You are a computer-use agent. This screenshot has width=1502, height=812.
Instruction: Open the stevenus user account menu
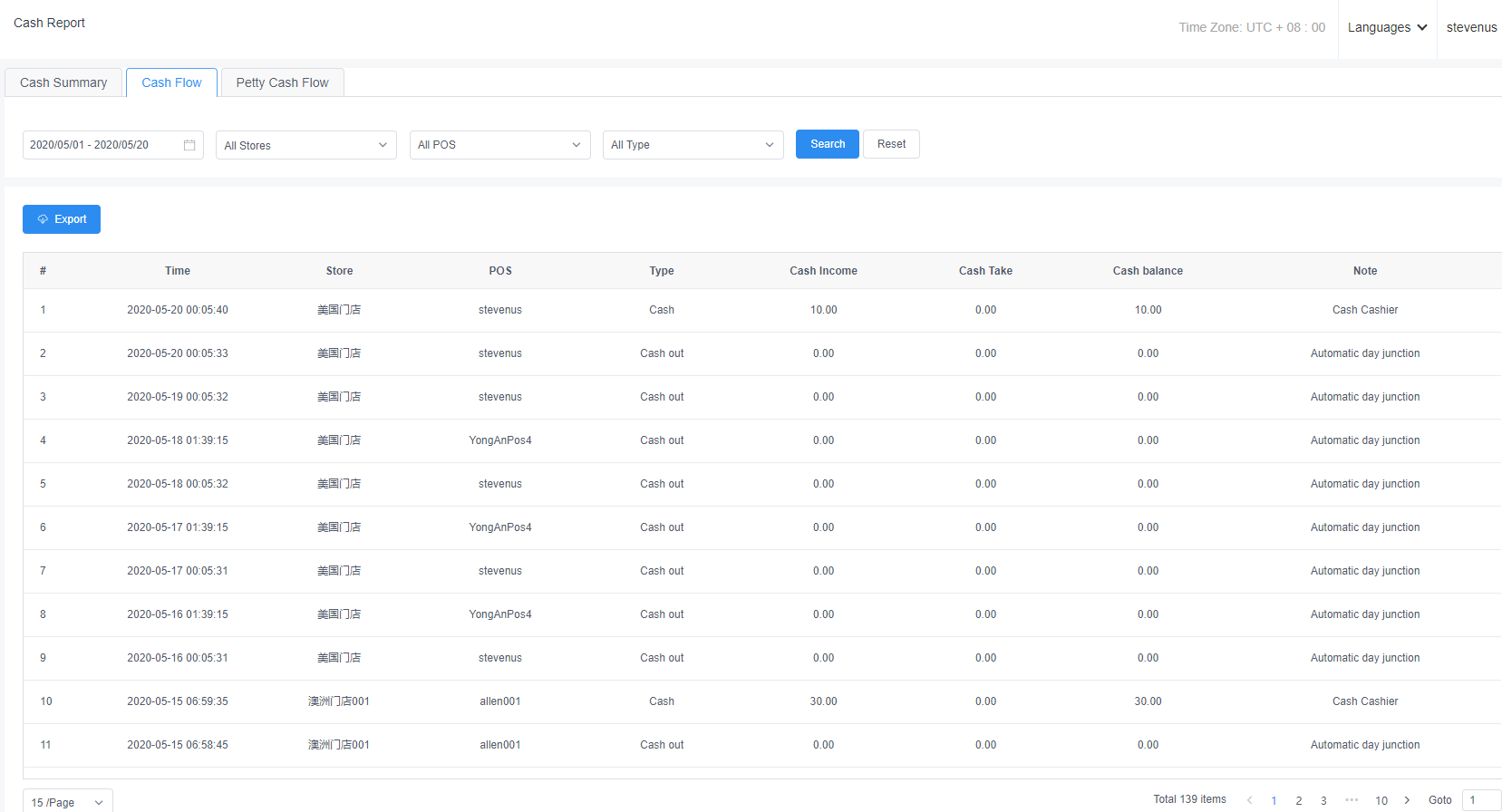click(1471, 27)
